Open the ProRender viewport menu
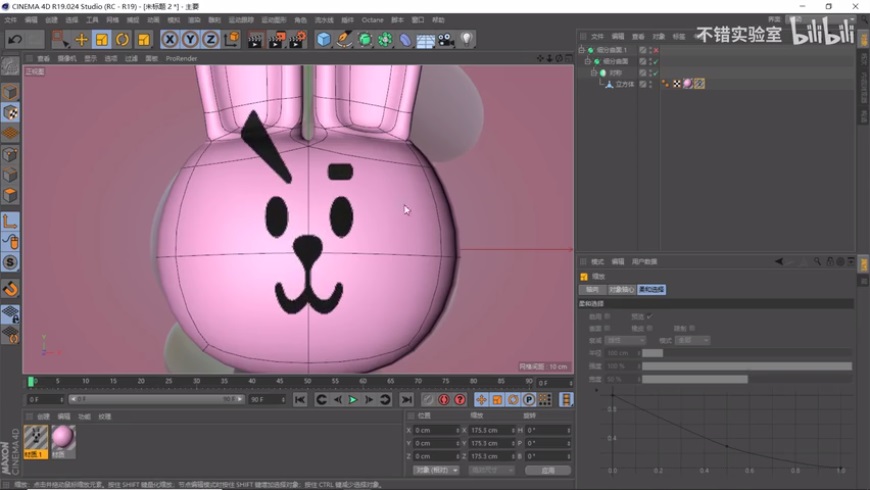The width and height of the screenshot is (870, 490). (181, 58)
